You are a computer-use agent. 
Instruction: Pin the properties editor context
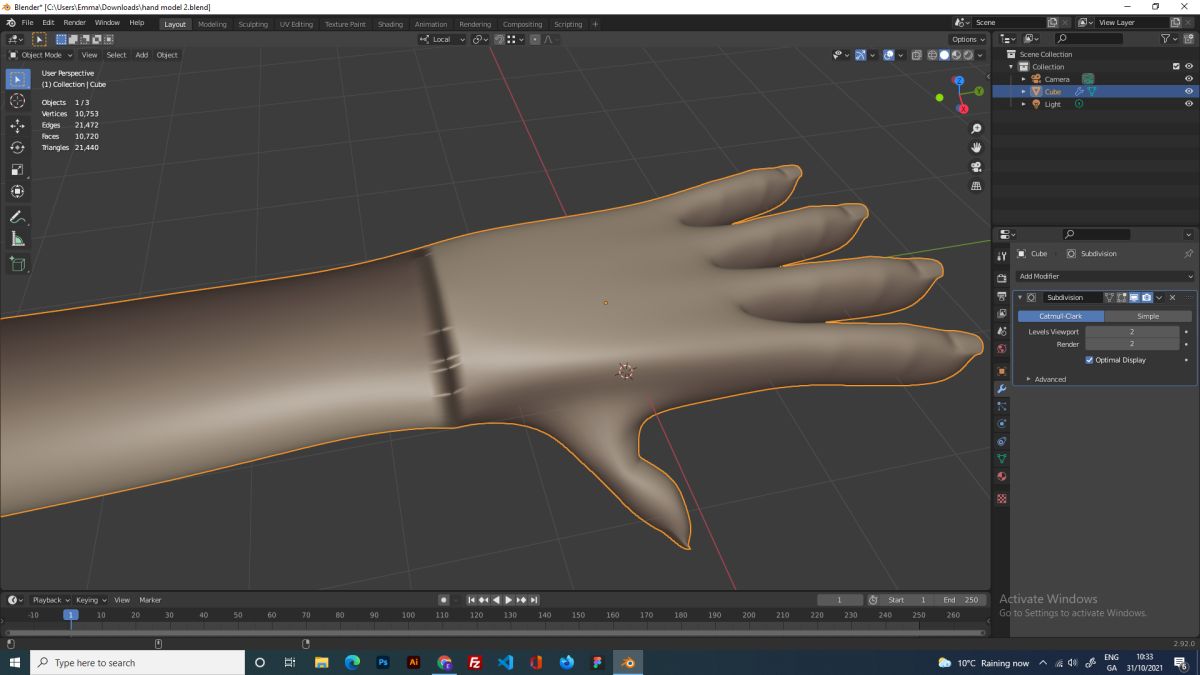[1188, 254]
